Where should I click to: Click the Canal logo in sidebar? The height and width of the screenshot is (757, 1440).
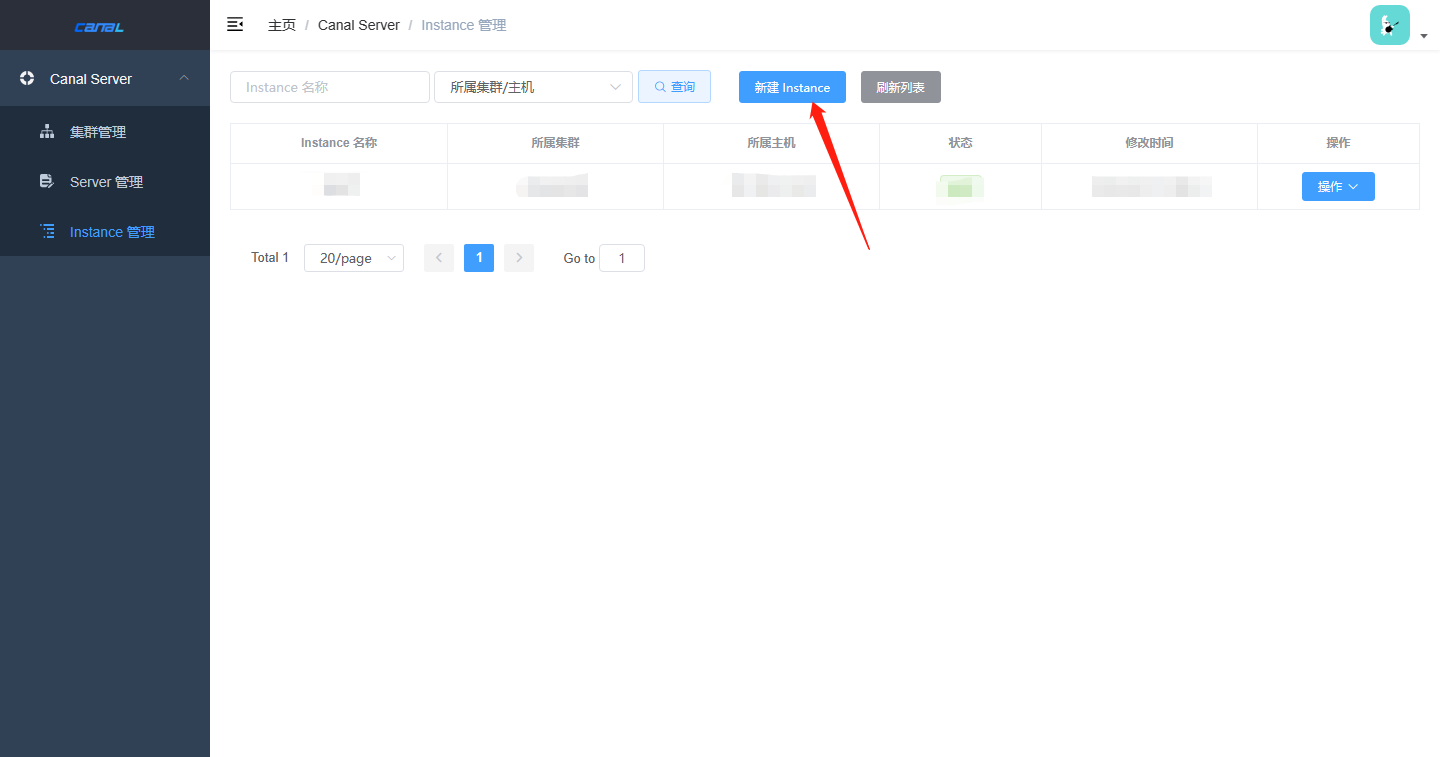[x=99, y=27]
